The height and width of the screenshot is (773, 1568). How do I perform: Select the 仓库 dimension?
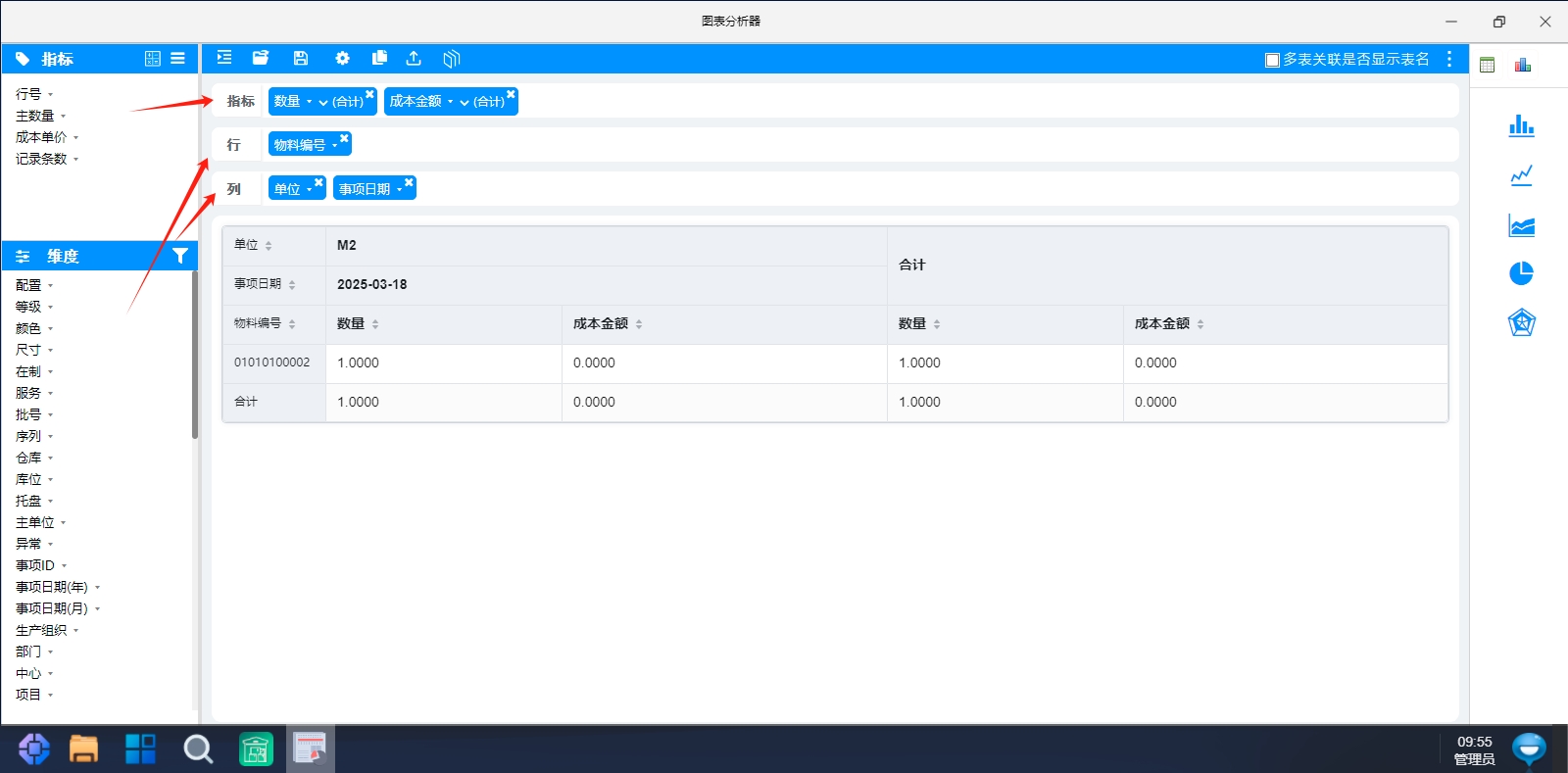pyautogui.click(x=28, y=458)
